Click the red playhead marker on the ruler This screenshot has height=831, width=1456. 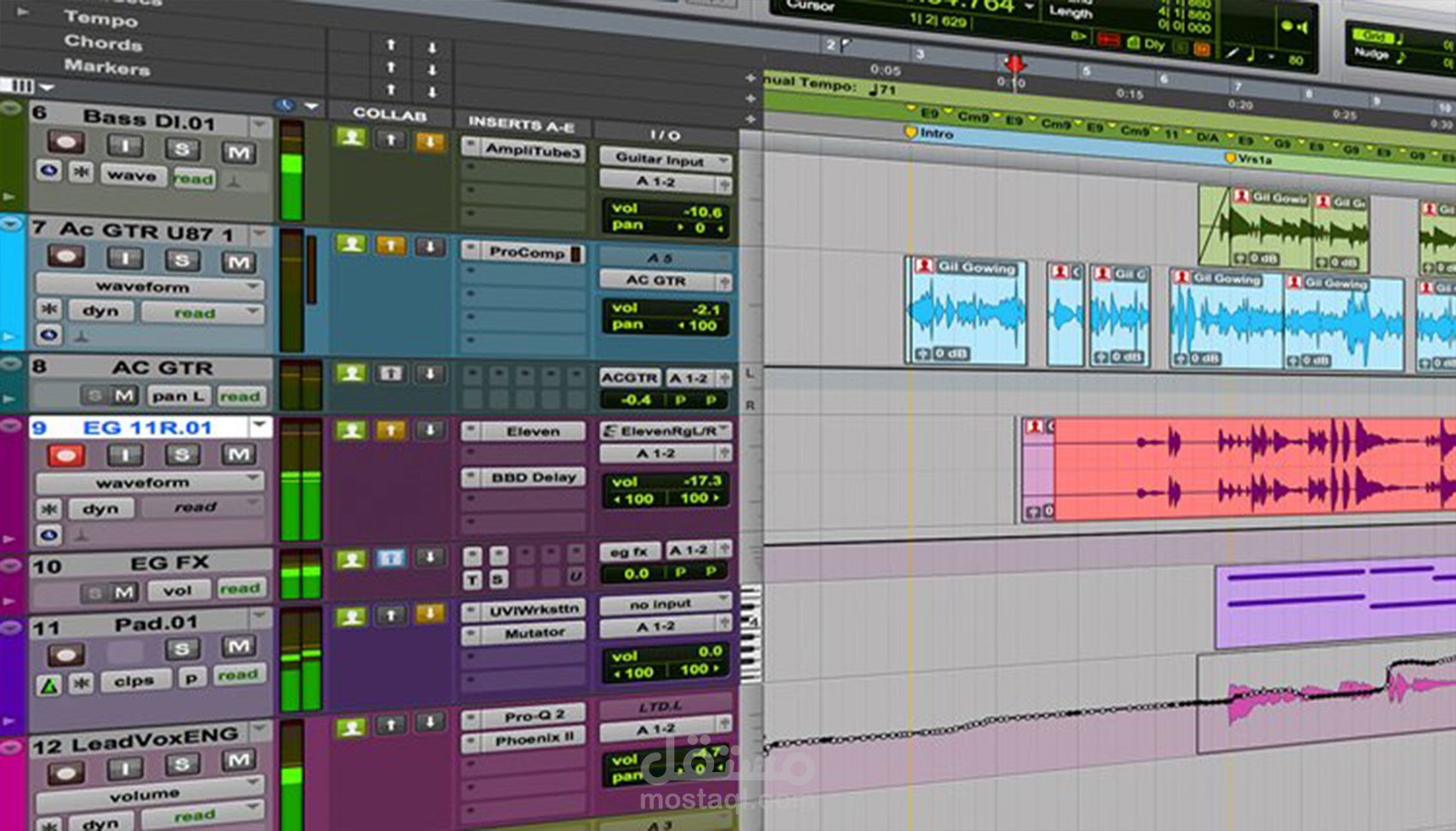coord(1014,63)
